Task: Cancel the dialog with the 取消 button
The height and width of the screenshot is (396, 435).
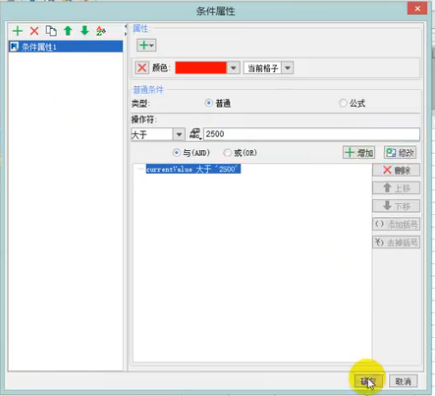Action: coord(403,381)
